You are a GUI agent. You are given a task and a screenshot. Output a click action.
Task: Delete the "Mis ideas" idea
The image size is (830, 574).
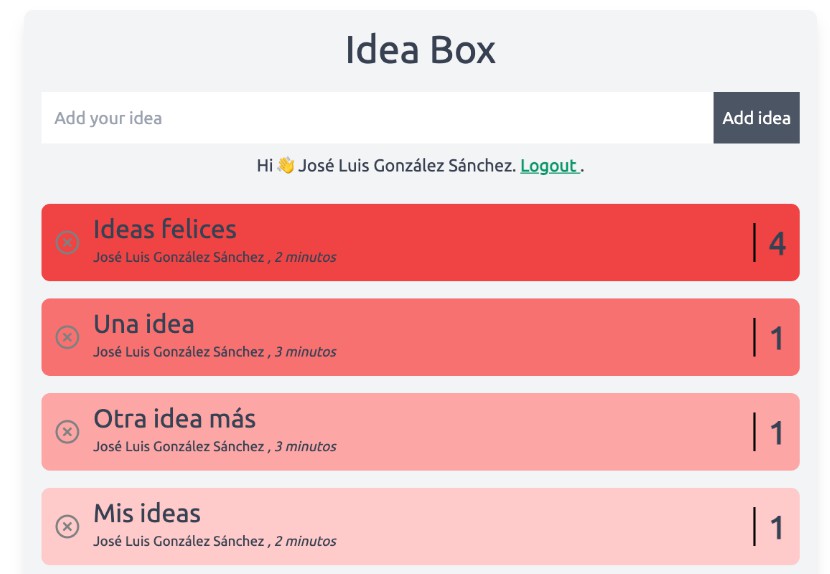[67, 526]
